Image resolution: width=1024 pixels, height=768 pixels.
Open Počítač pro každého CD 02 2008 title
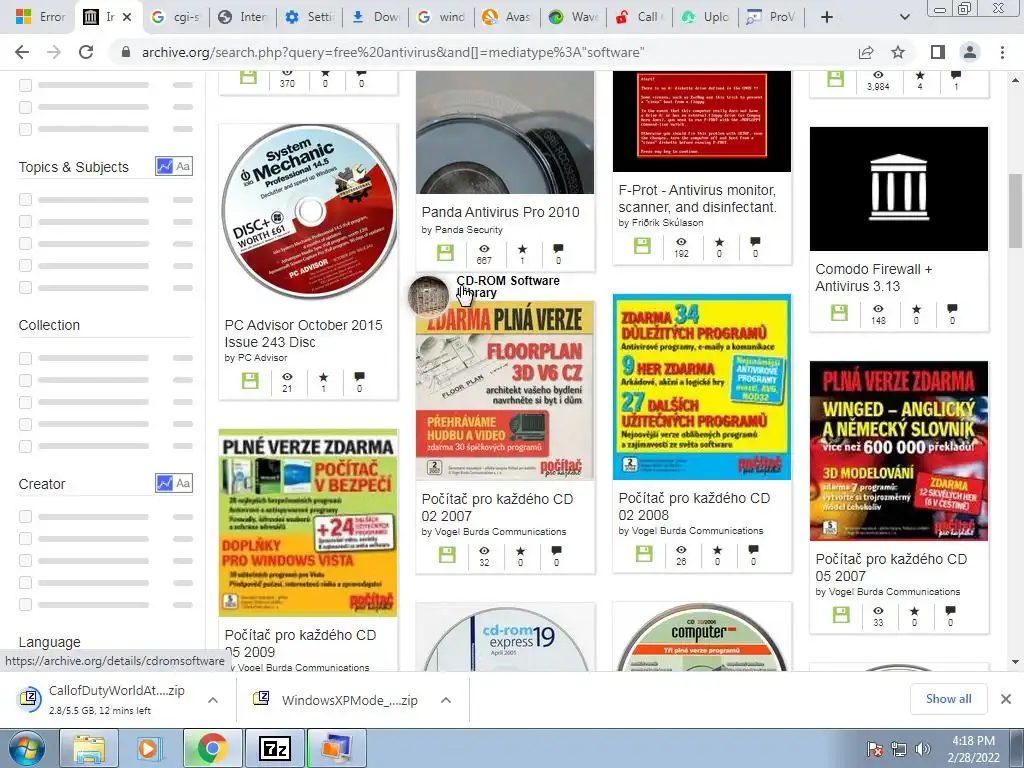(x=694, y=506)
